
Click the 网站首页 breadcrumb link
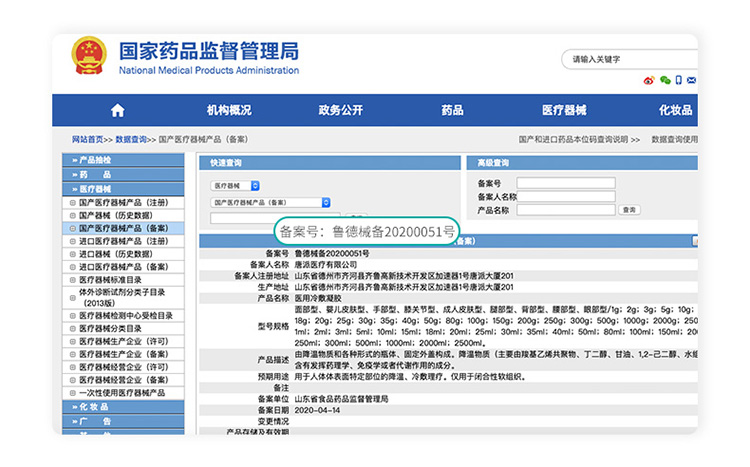tap(87, 139)
